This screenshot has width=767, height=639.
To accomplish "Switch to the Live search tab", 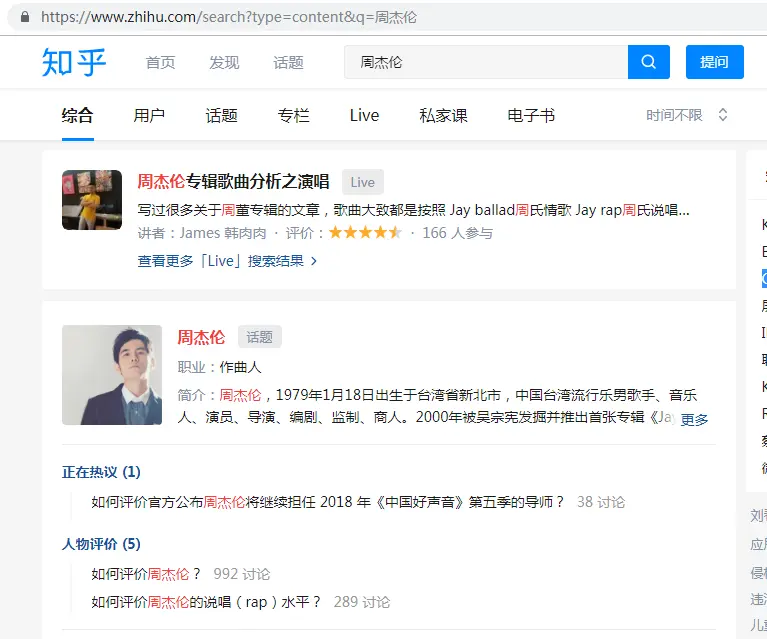I will click(x=364, y=115).
